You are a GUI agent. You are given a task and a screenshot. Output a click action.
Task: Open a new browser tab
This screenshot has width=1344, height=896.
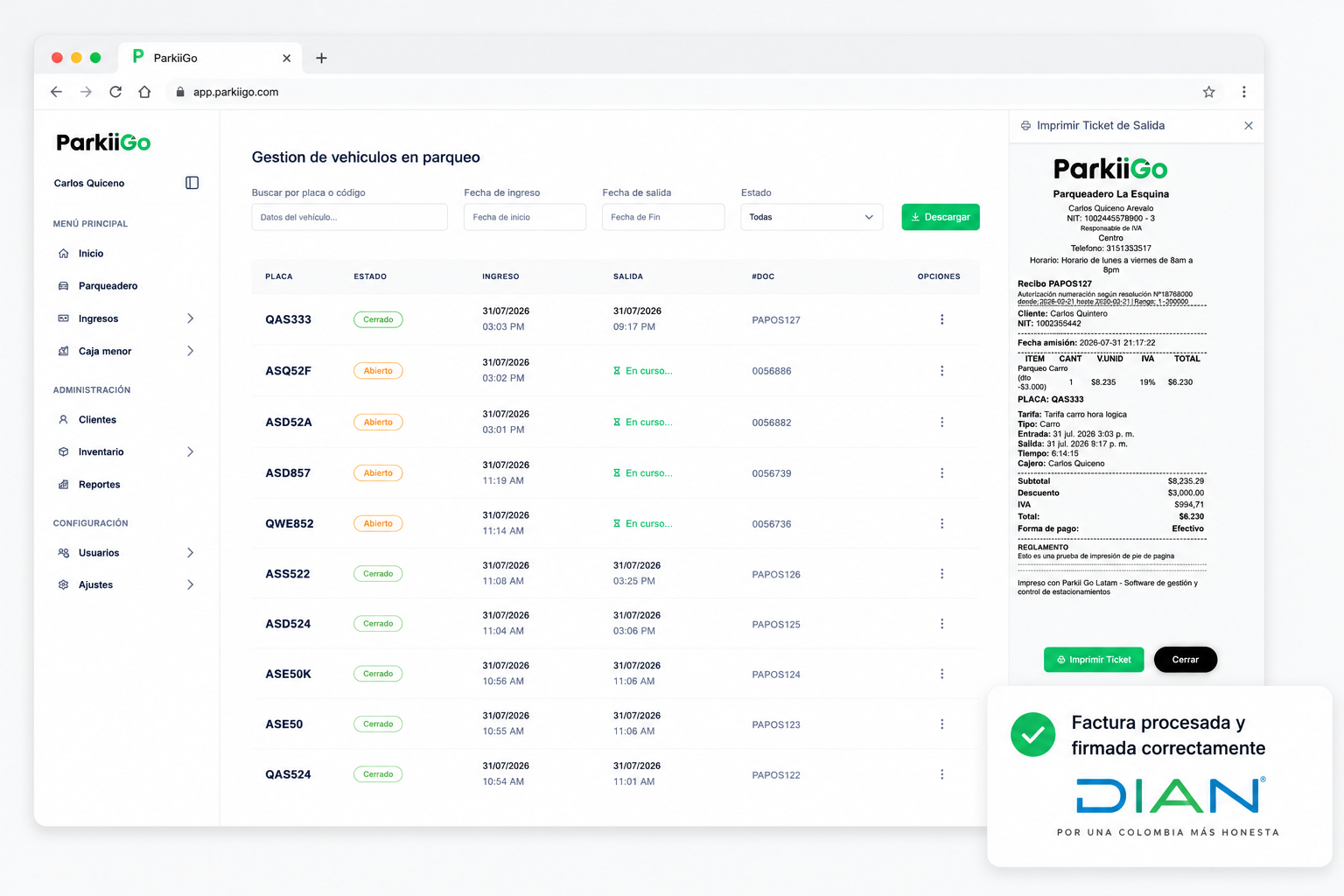click(x=321, y=58)
